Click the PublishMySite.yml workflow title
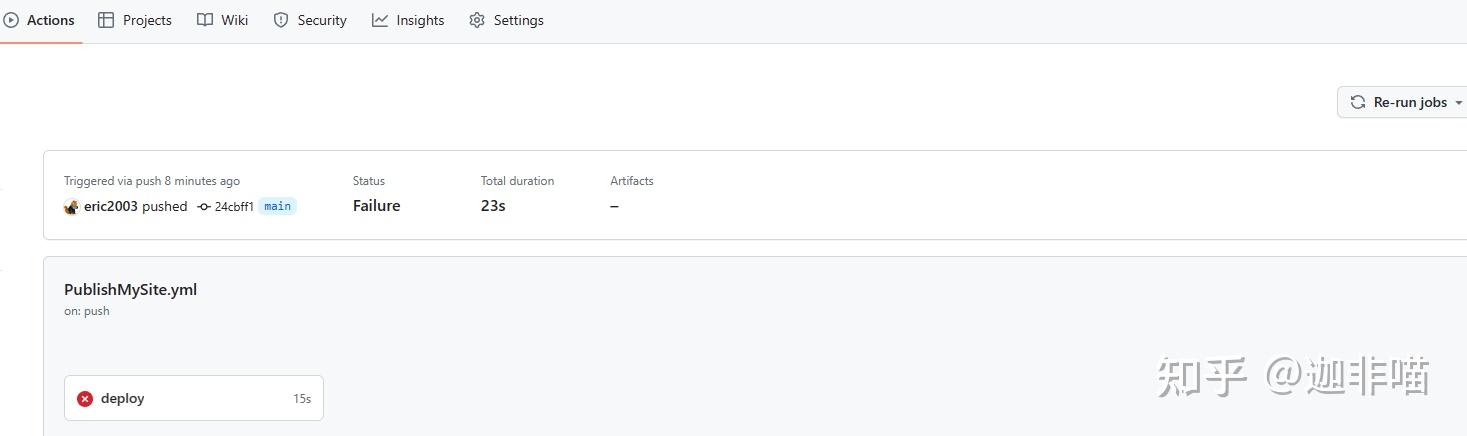This screenshot has height=436, width=1467. (x=130, y=290)
